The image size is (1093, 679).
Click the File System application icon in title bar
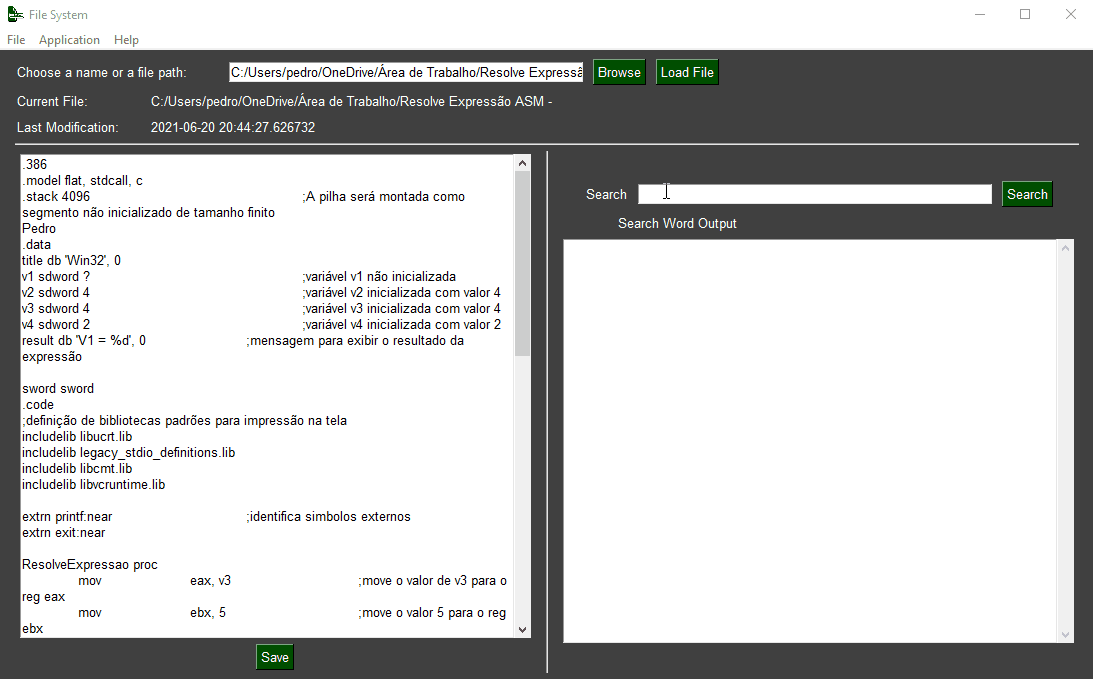click(x=15, y=14)
